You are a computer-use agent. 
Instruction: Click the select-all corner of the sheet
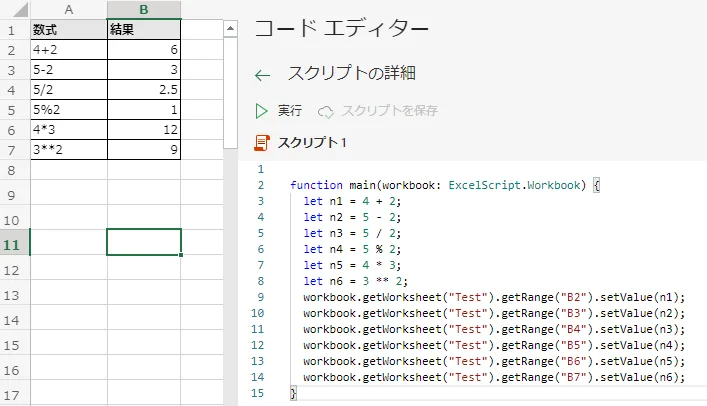pos(14,9)
